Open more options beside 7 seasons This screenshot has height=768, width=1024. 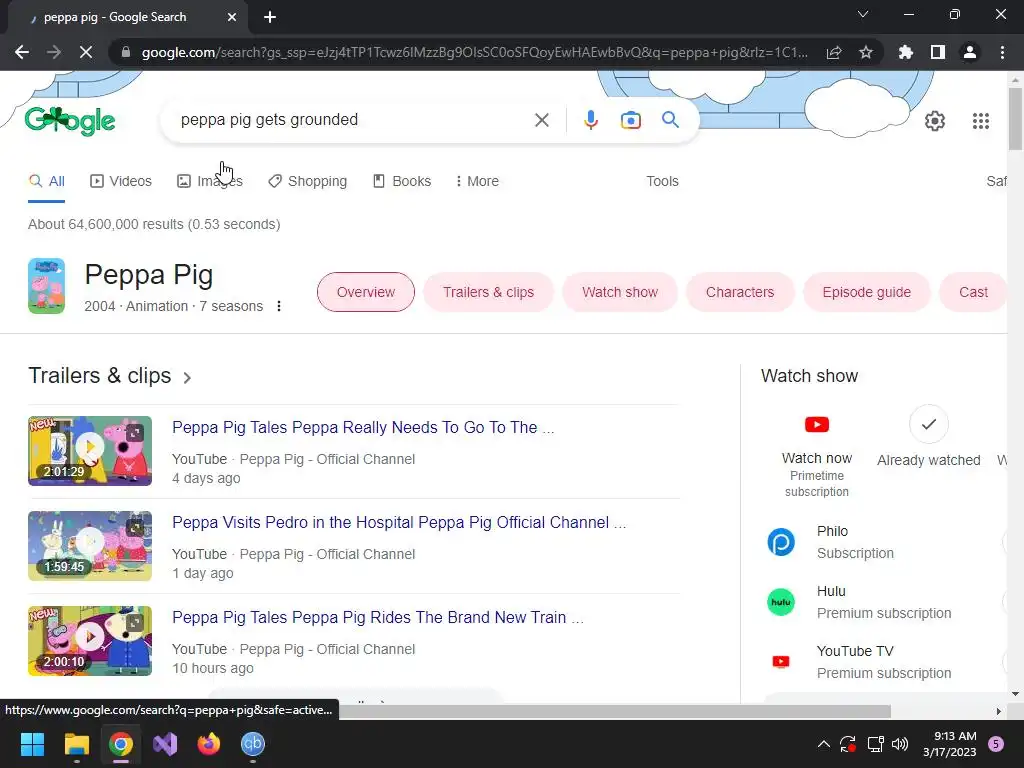point(279,306)
